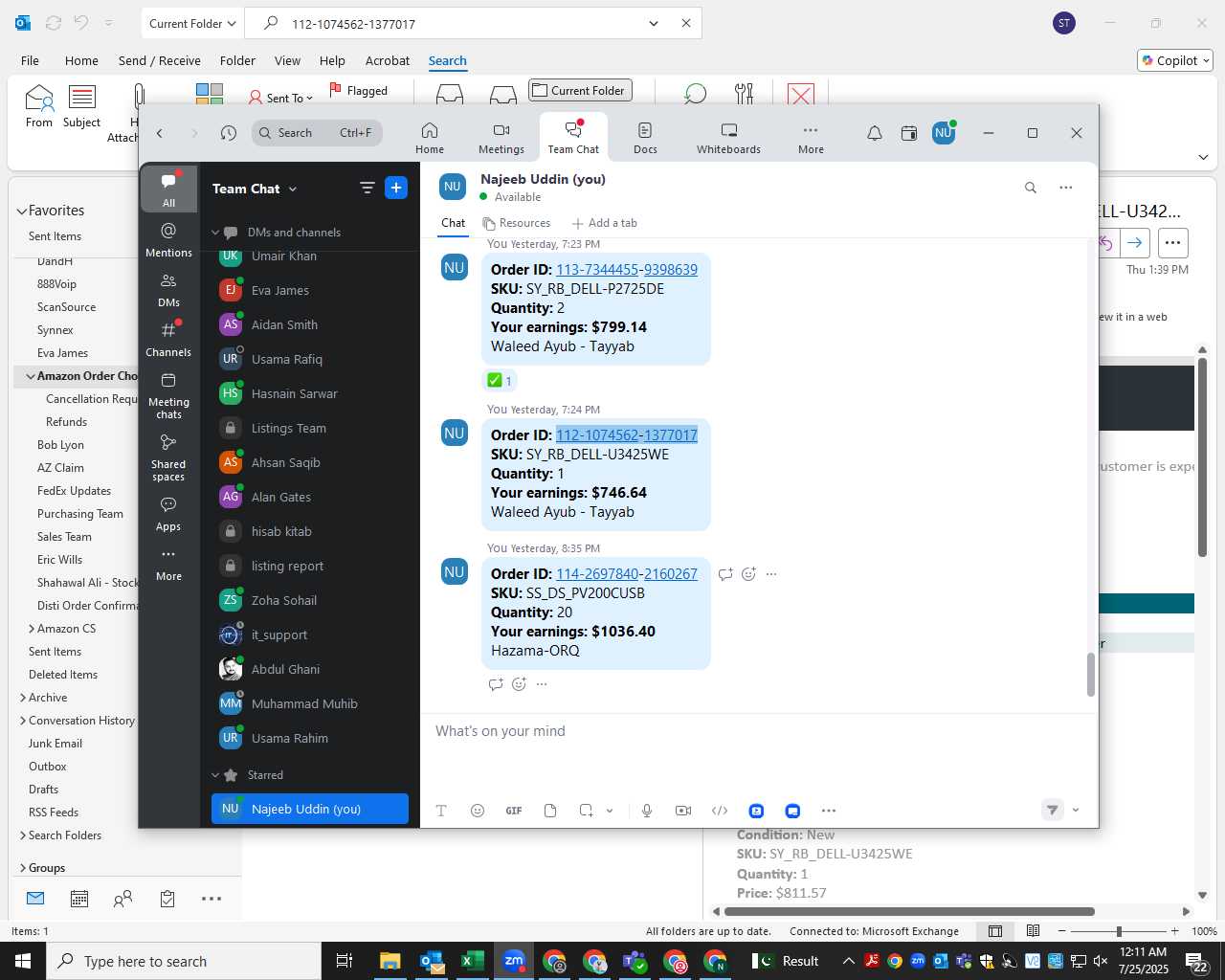The image size is (1225, 980).
Task: Search within the Najeeb Uddin chat
Action: (x=1031, y=188)
